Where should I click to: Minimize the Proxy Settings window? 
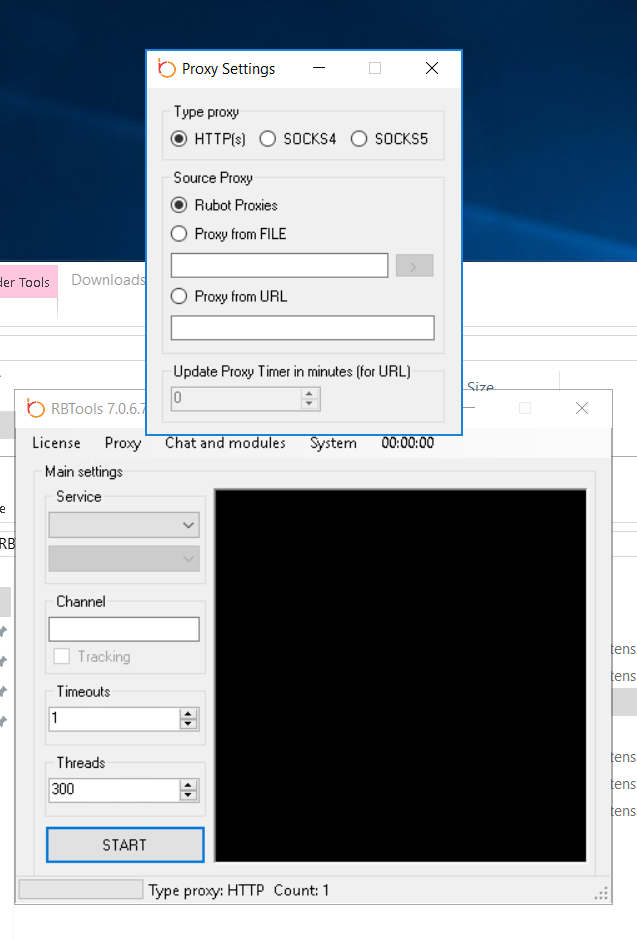[319, 69]
